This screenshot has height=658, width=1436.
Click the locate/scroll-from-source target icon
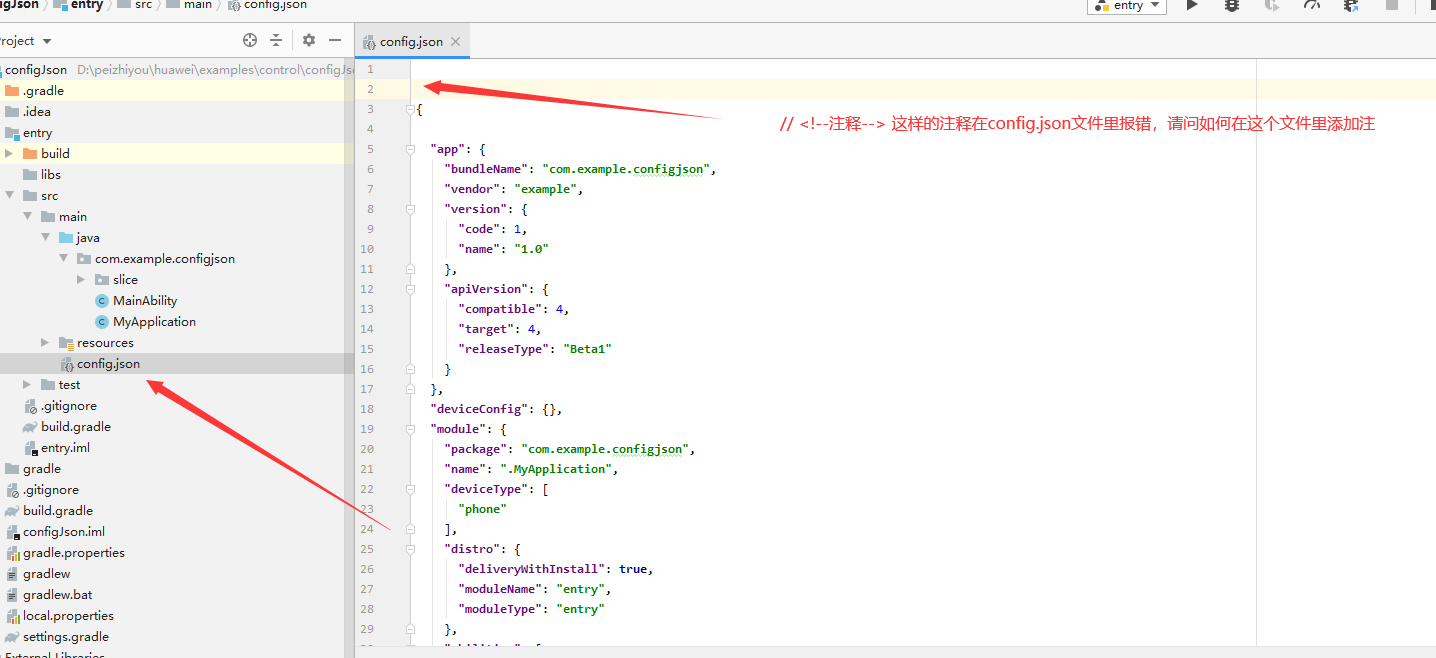(x=250, y=40)
